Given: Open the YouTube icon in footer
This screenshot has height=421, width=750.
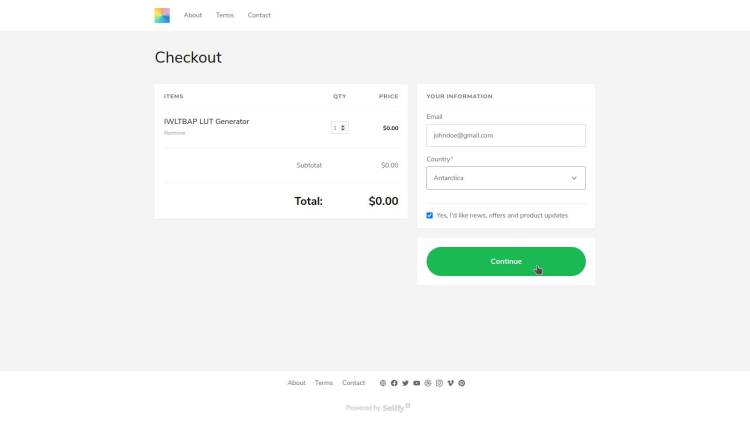Looking at the screenshot, I should pyautogui.click(x=417, y=383).
